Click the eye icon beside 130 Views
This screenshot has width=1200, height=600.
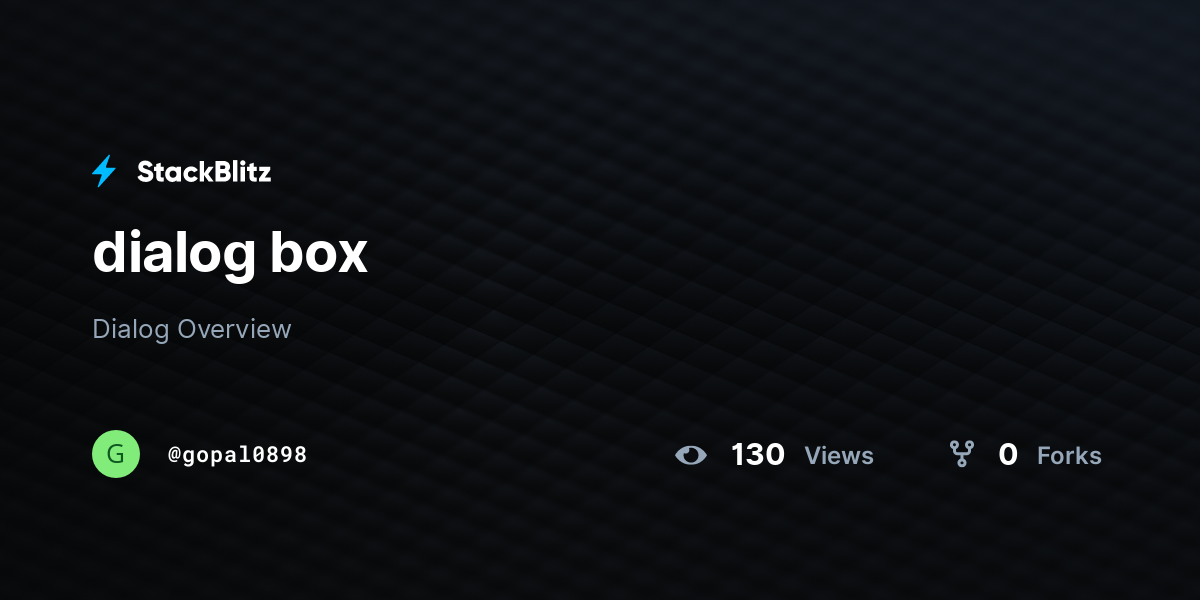coord(691,455)
